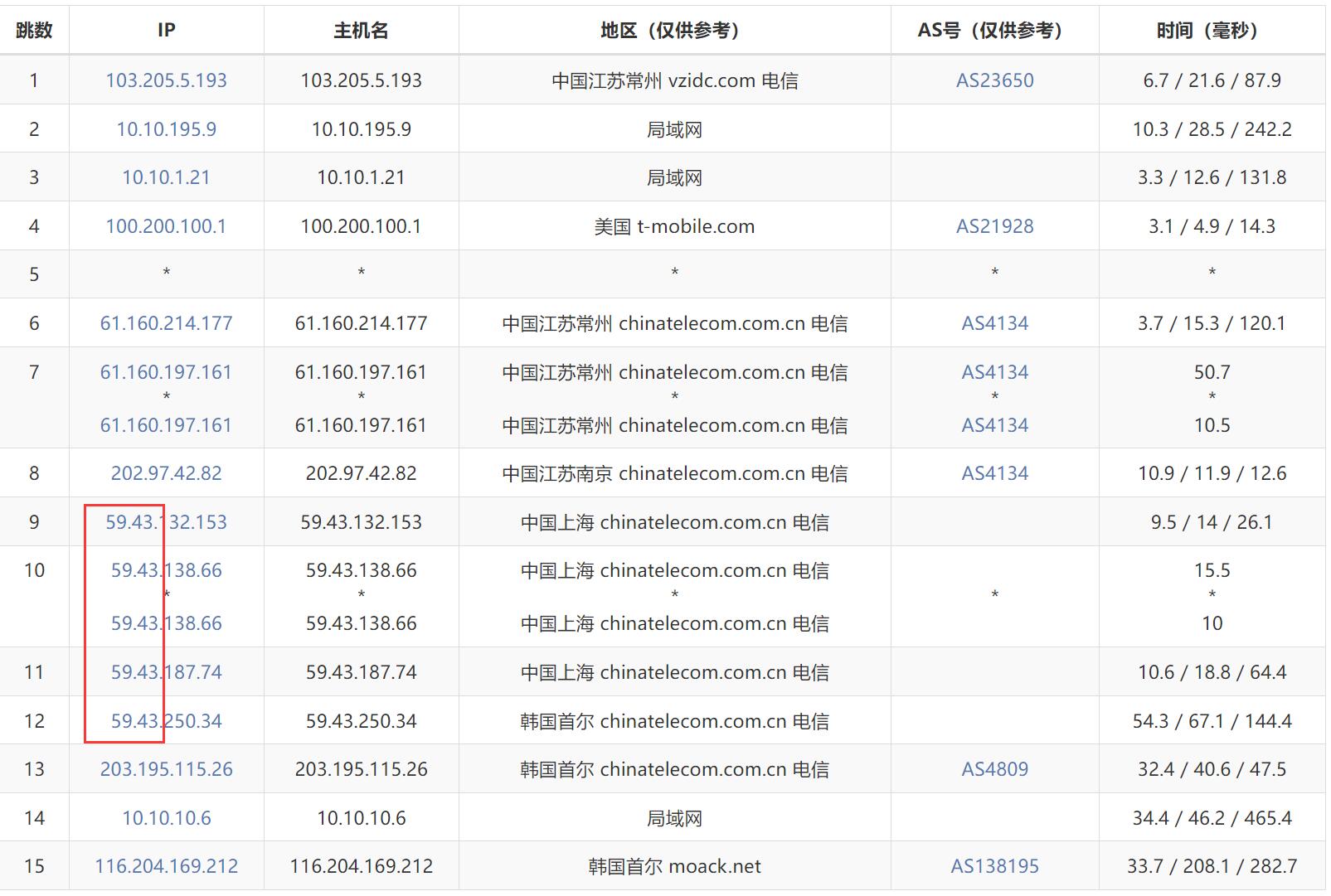
Task: Select hostname cell 59.43.187.74
Action: [361, 672]
